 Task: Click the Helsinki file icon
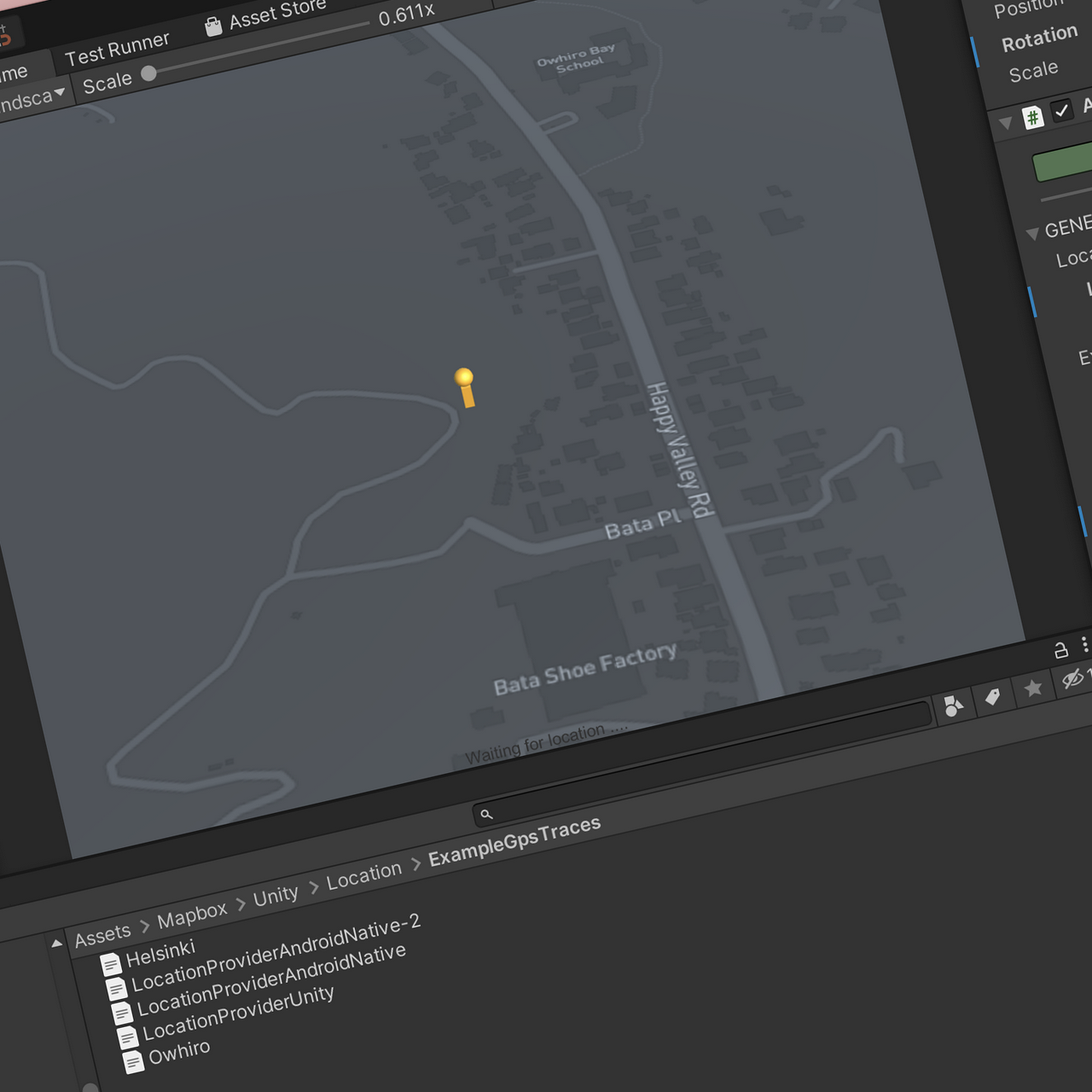pos(110,964)
